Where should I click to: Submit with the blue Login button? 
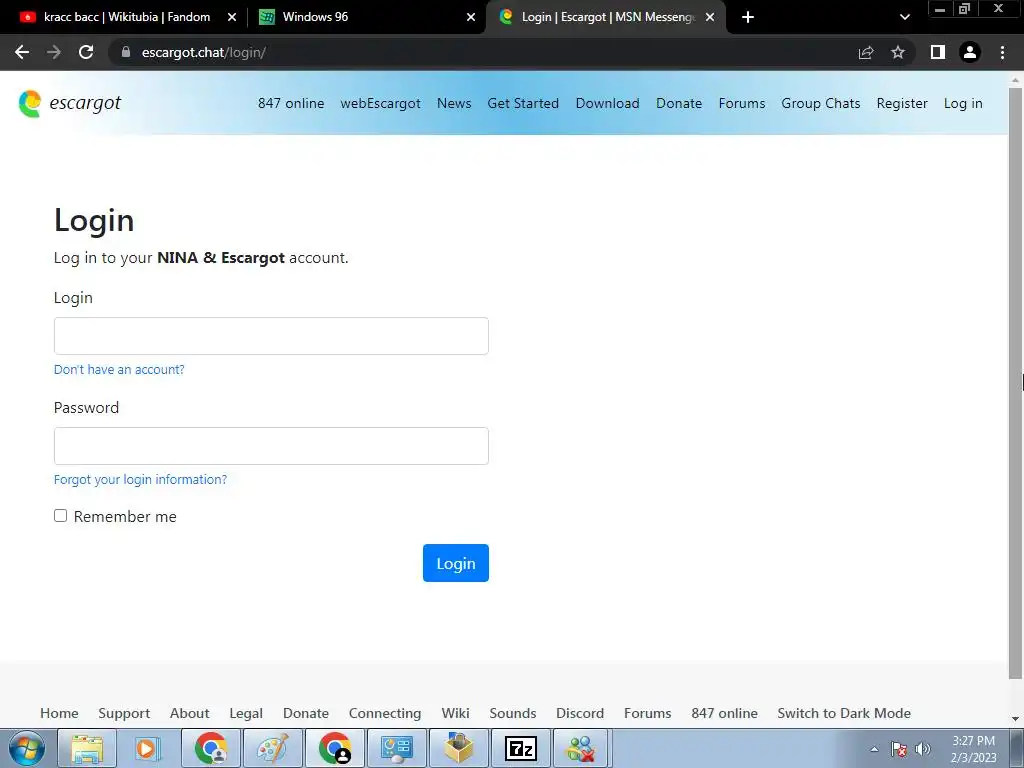[x=456, y=563]
